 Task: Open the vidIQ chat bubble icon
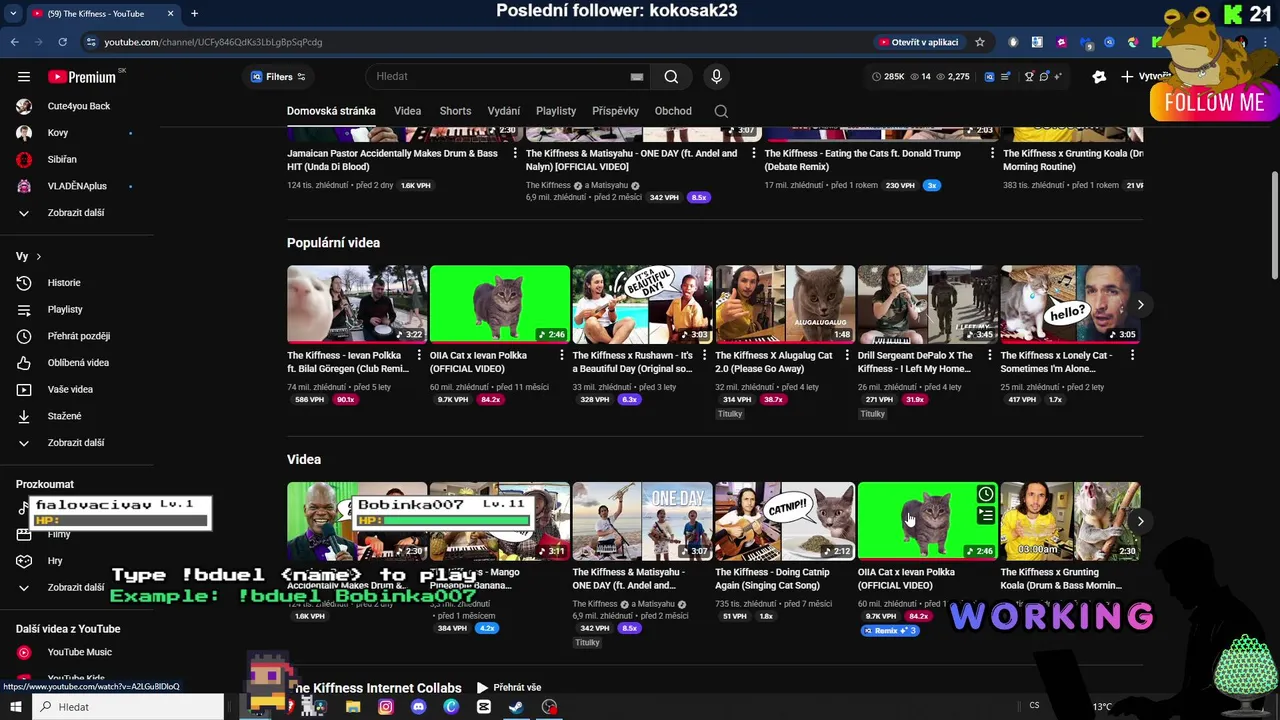[1043, 77]
